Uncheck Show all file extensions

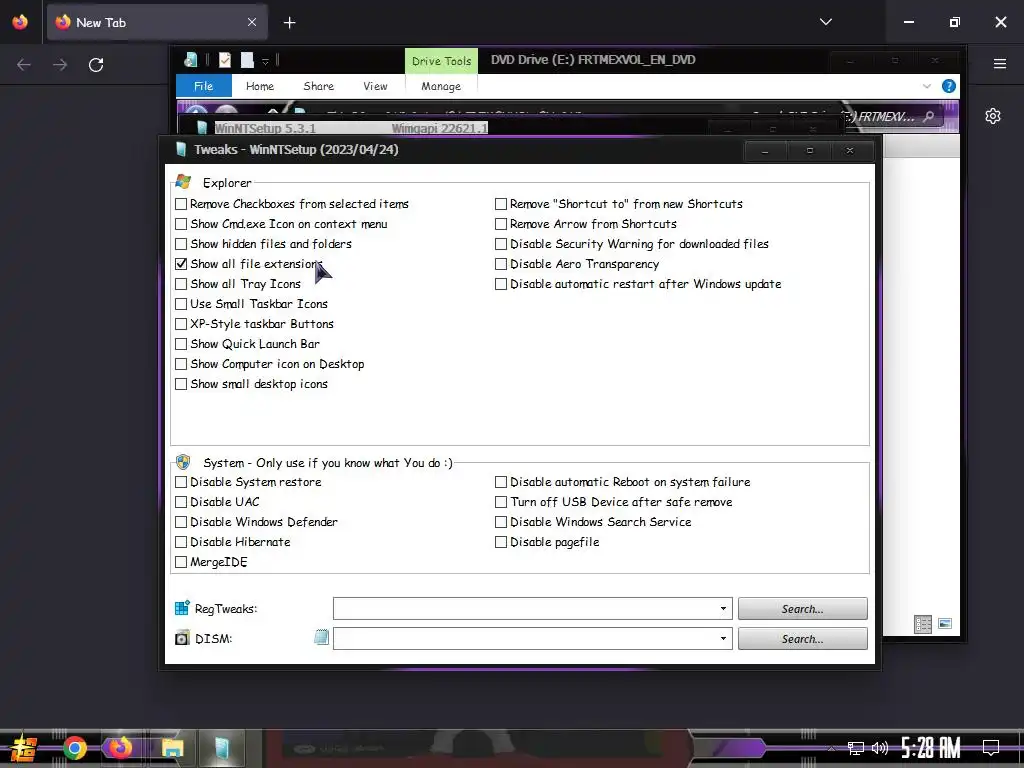click(181, 264)
